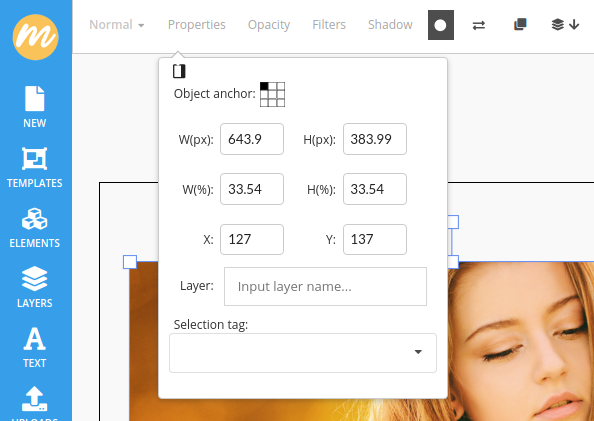The height and width of the screenshot is (421, 594).
Task: Click the Mediamodifier logo
Action: (36, 37)
